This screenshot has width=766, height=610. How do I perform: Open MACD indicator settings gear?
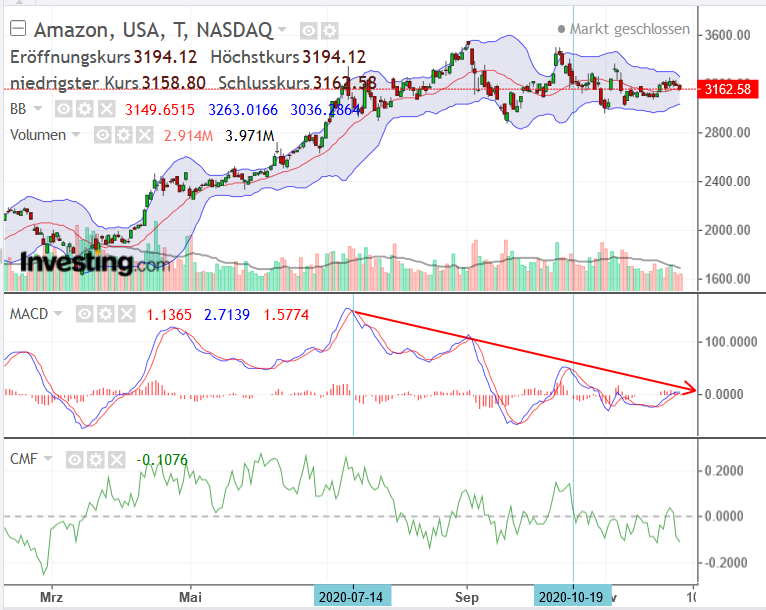[106, 314]
